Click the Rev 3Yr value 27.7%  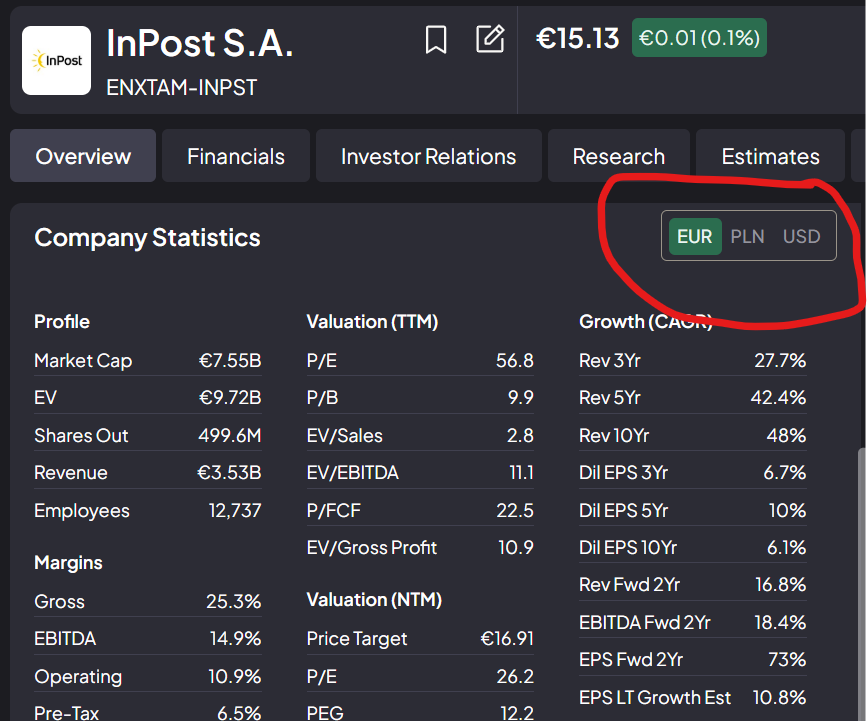pyautogui.click(x=780, y=360)
